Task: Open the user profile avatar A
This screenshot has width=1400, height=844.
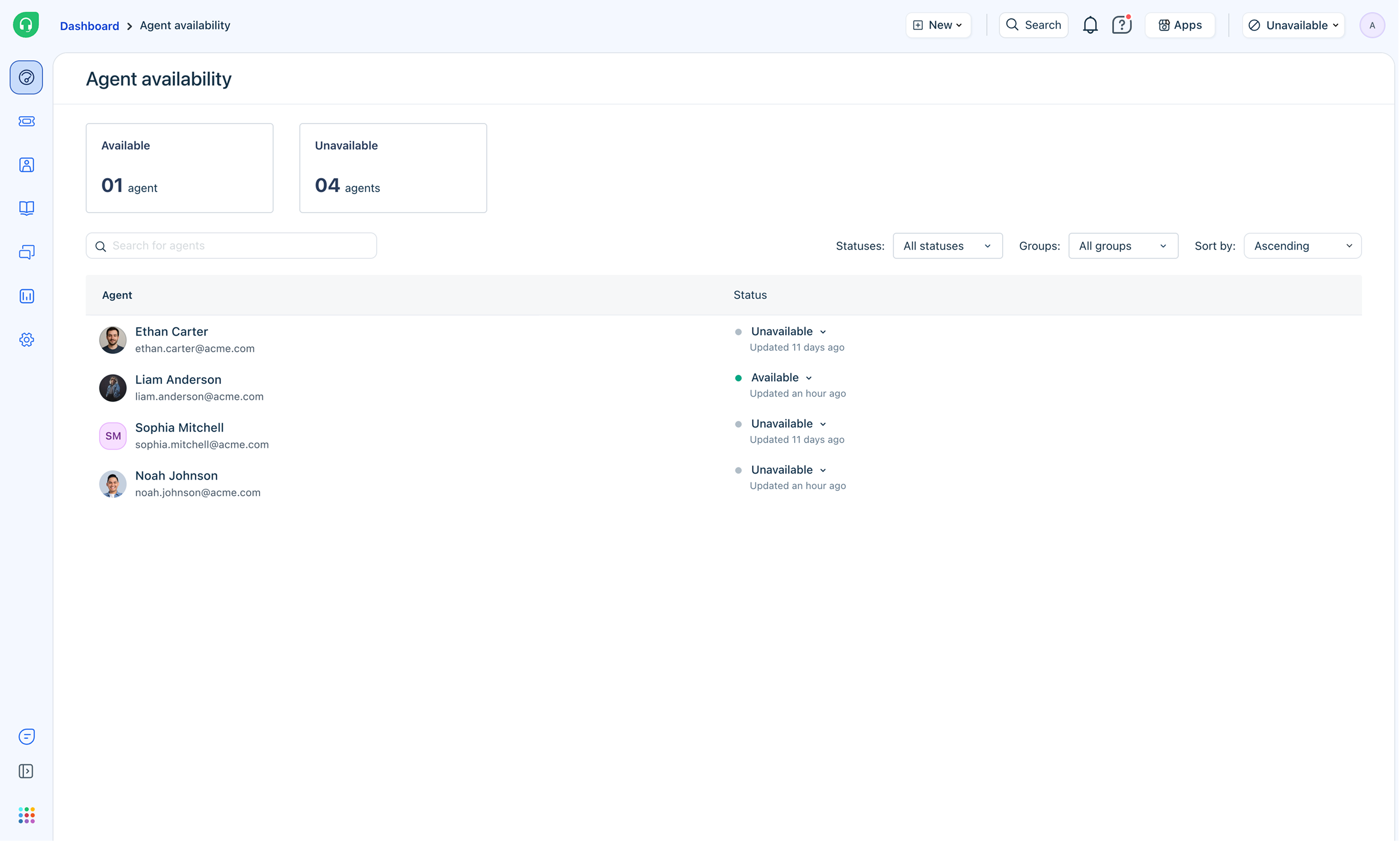Action: click(1371, 26)
